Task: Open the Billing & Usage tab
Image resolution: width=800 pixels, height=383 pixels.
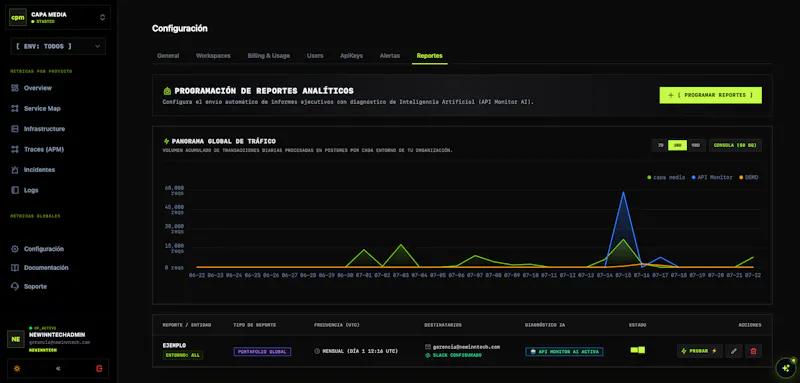Action: pos(268,56)
